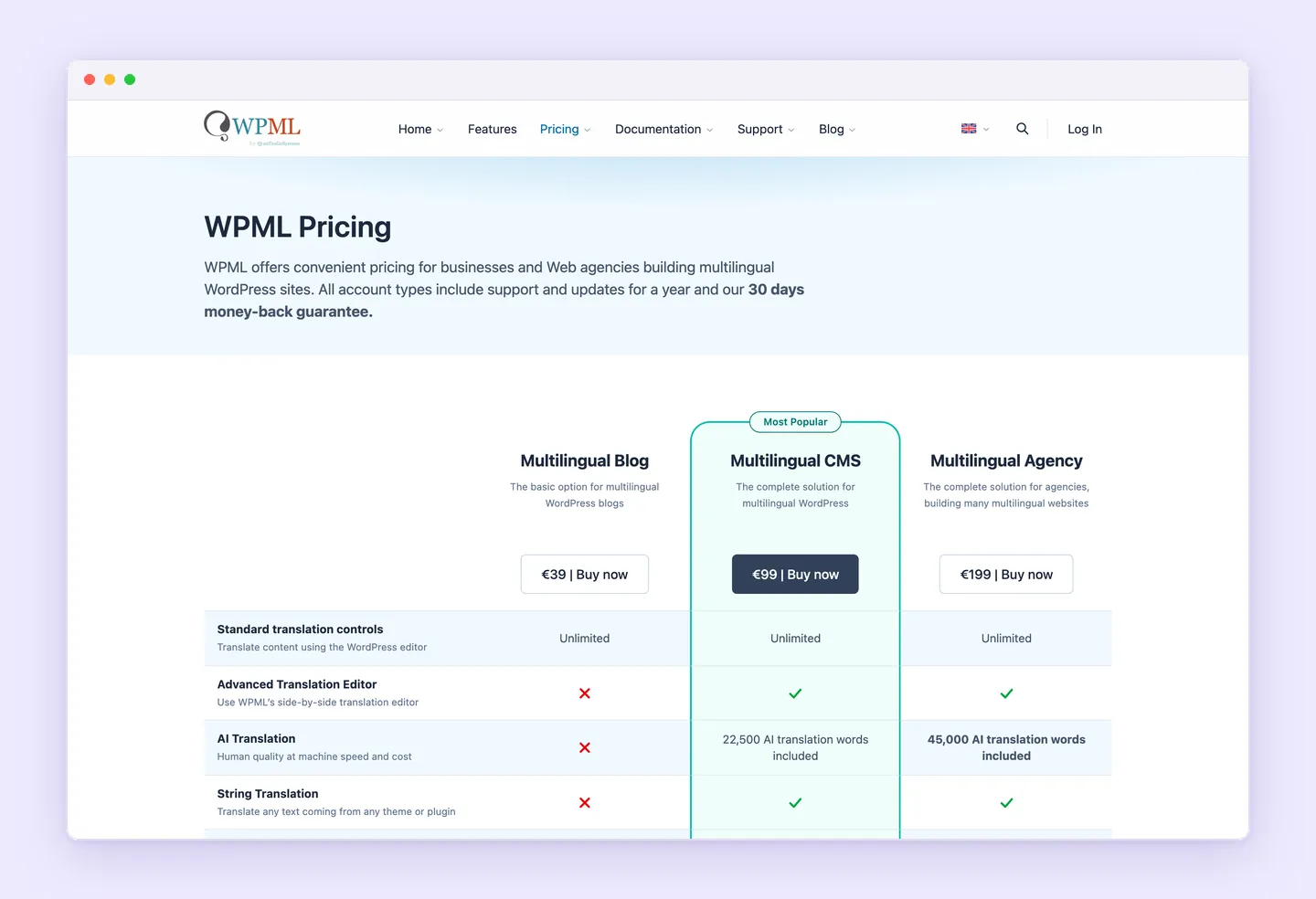Click Agency checkmark for Advanced Translation Editor
This screenshot has height=899, width=1316.
(x=1006, y=693)
